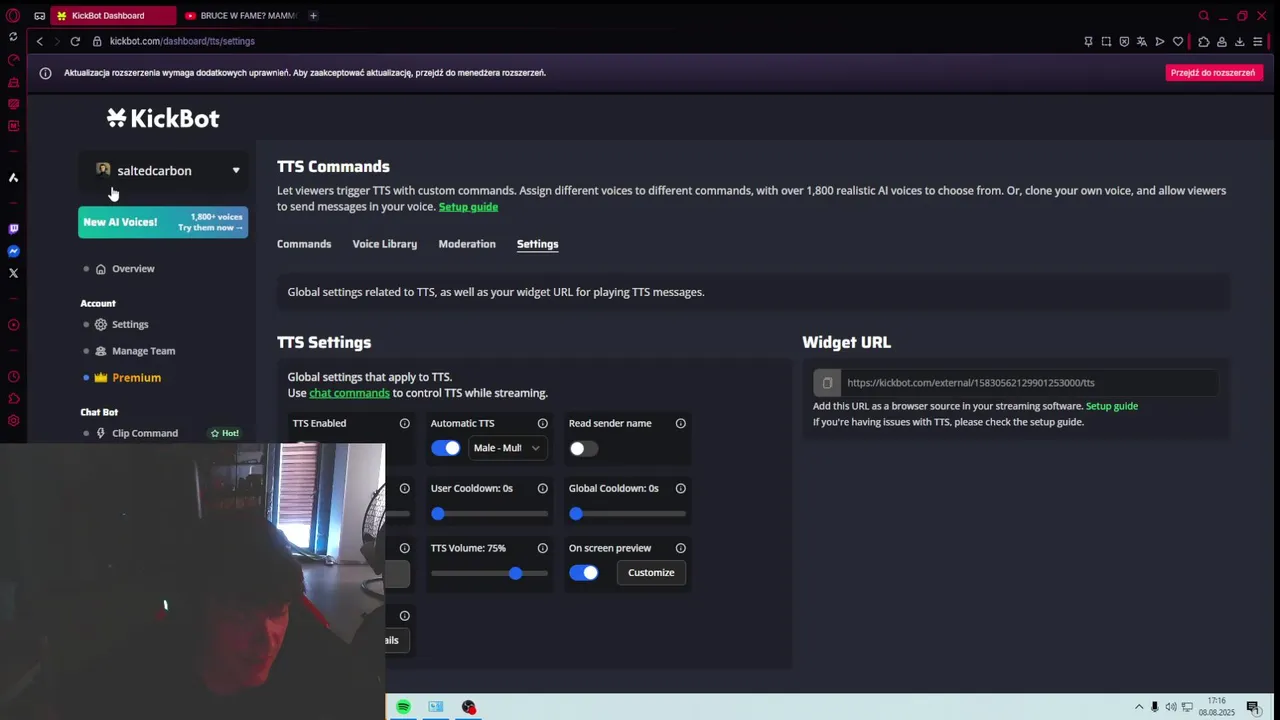This screenshot has height=720, width=1280.
Task: Click the pin icon in address bar
Action: point(1088,41)
